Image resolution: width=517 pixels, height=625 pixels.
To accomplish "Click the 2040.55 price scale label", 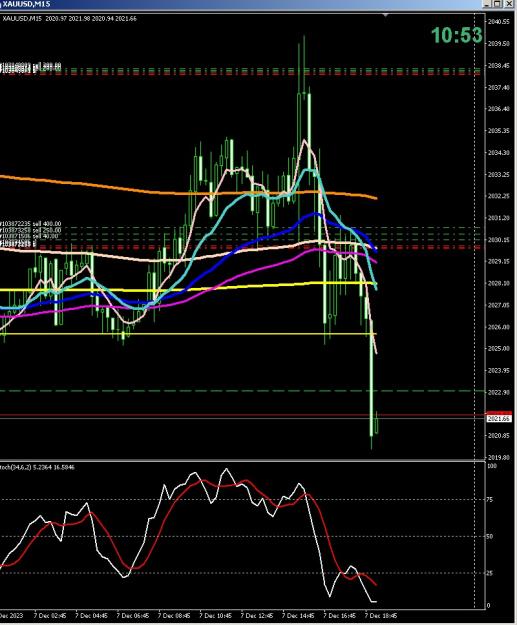I will (x=499, y=22).
